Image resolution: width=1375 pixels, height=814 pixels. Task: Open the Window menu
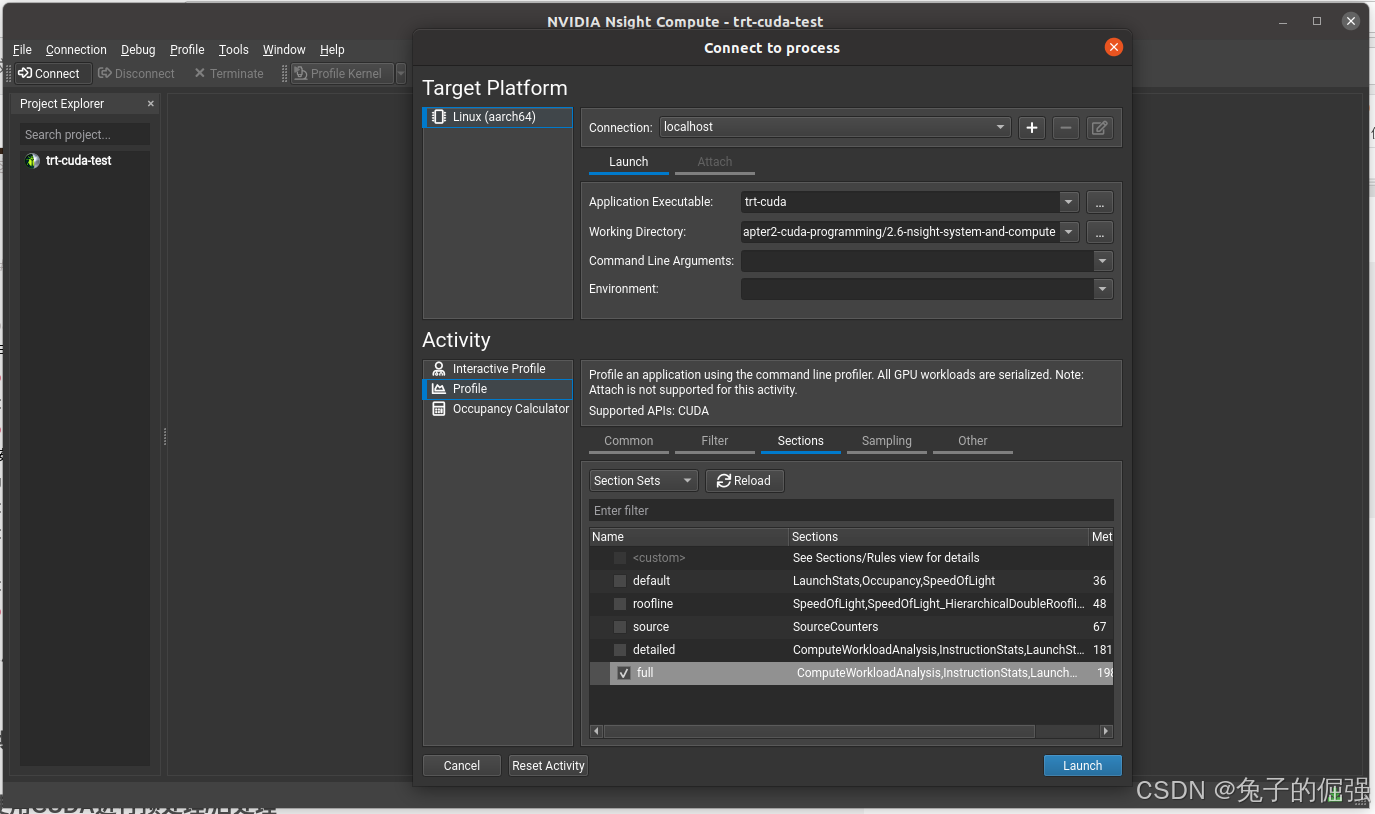(x=284, y=50)
